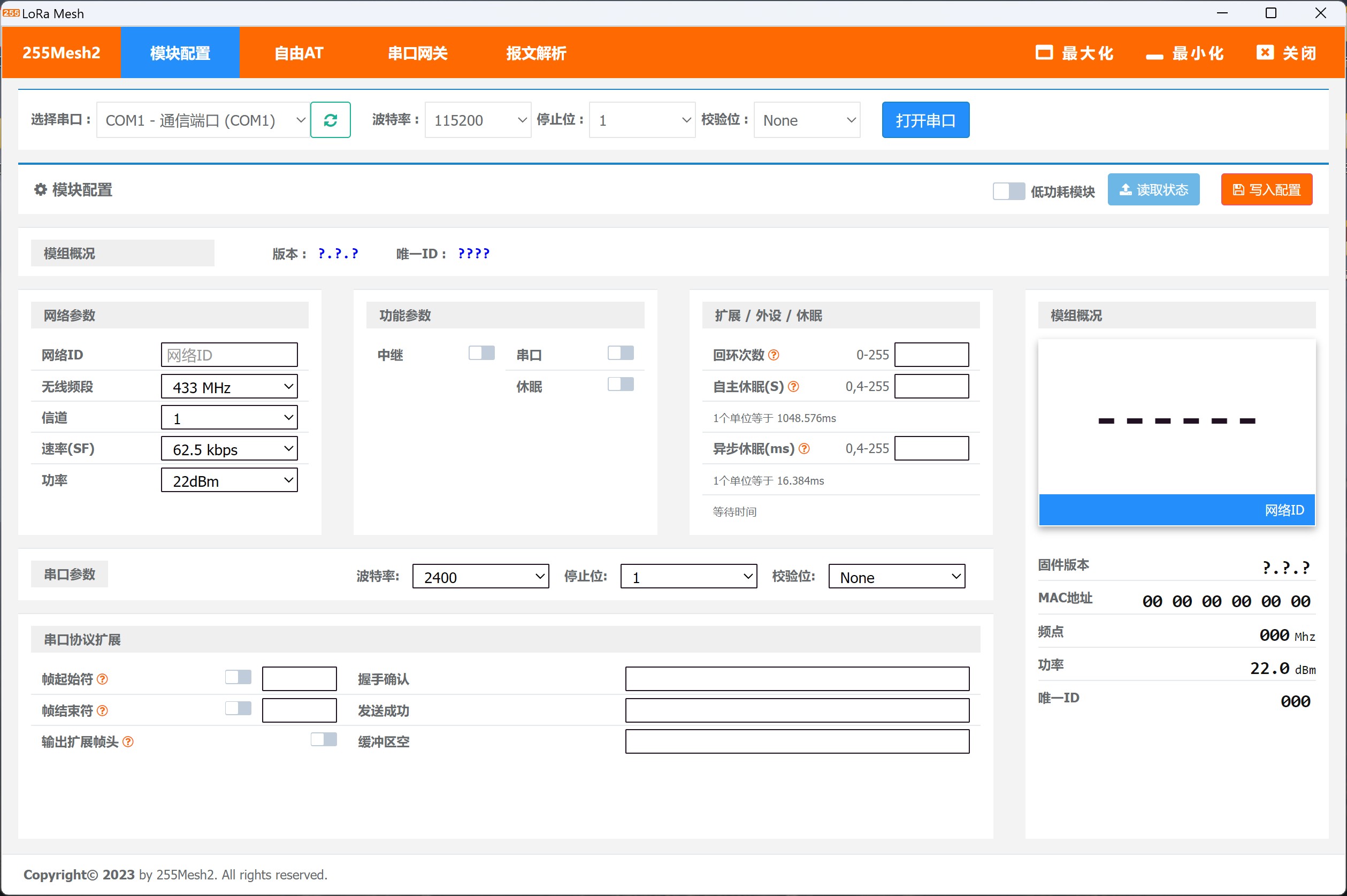Enable the 中继 relay switch
Viewport: 1347px width, 896px height.
pyautogui.click(x=482, y=353)
